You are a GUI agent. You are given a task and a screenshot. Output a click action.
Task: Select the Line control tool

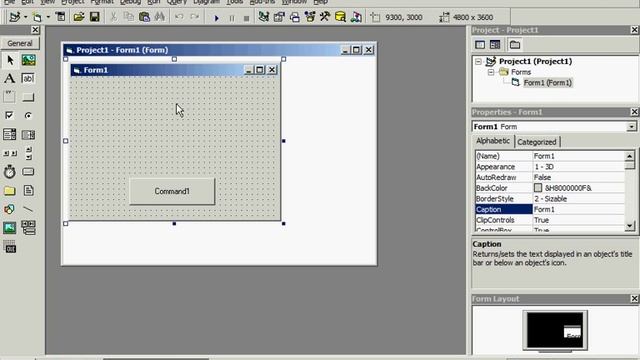[28, 209]
